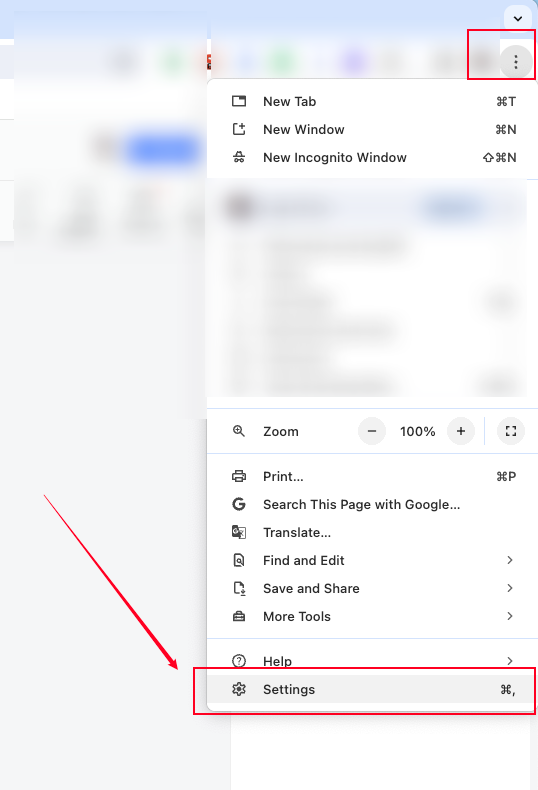Click the Translate icon
The height and width of the screenshot is (790, 538).
[239, 533]
